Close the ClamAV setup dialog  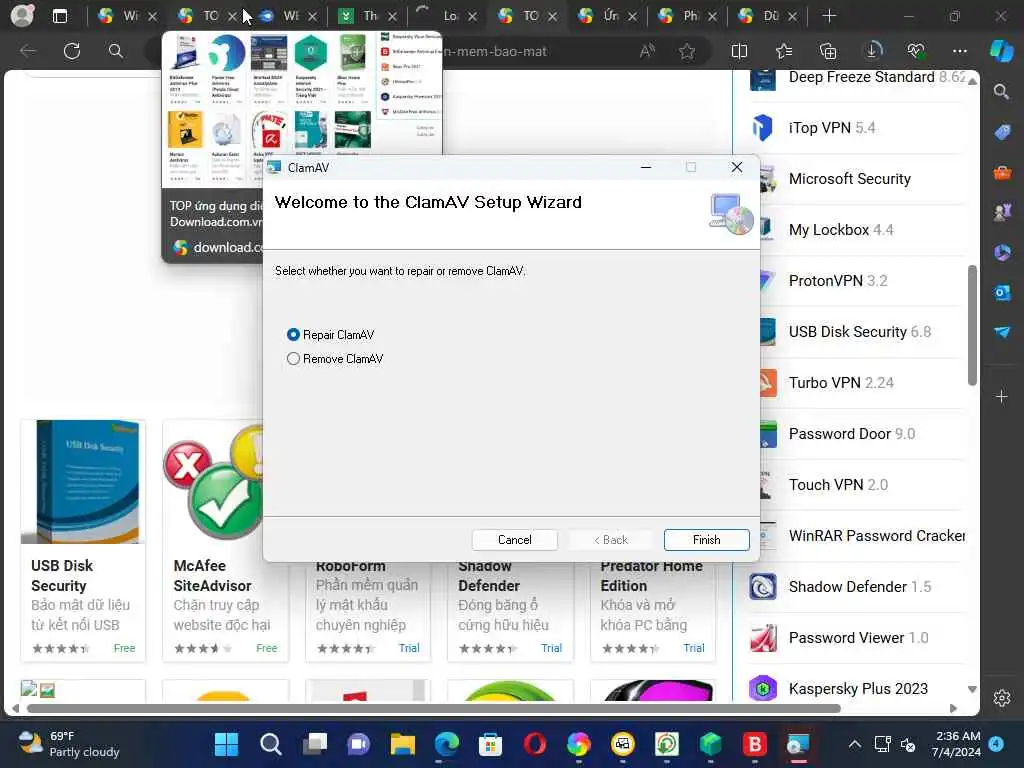pos(737,167)
